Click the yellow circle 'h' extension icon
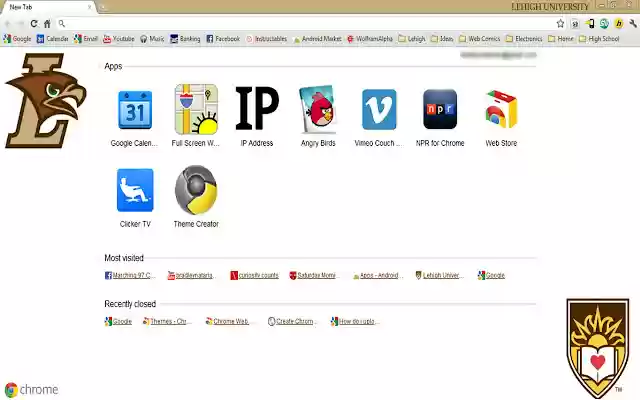This screenshot has height=400, width=640. pyautogui.click(x=619, y=24)
